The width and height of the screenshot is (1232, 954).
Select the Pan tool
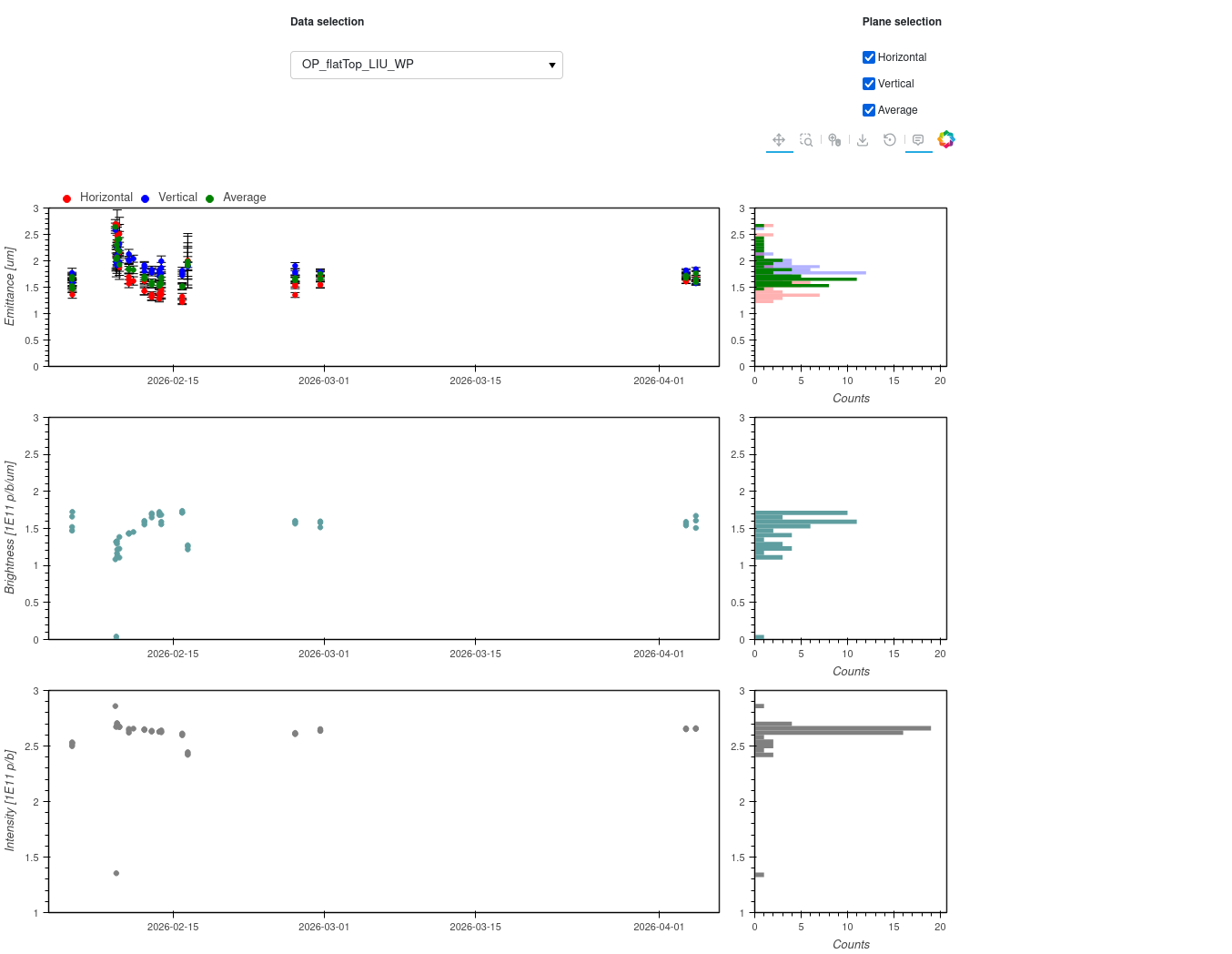click(x=779, y=140)
